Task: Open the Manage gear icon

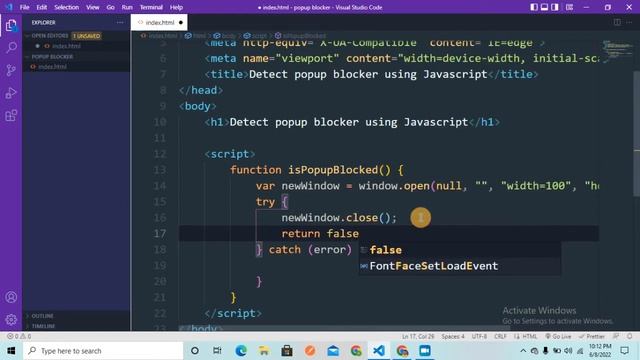Action: click(11, 319)
